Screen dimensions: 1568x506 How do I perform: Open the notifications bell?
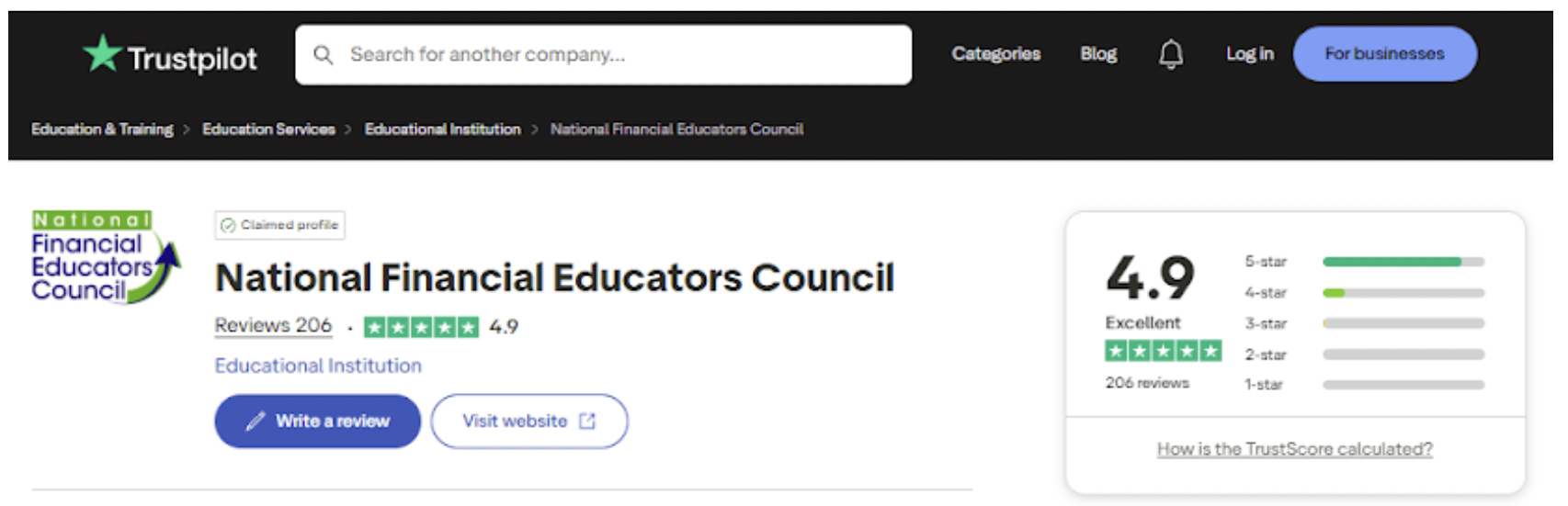[1170, 54]
